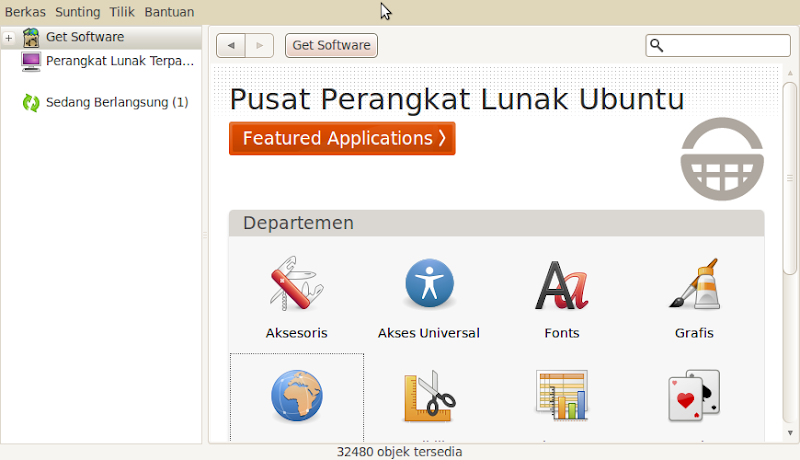800x460 pixels.
Task: Open the Tilik menu
Action: 122,12
